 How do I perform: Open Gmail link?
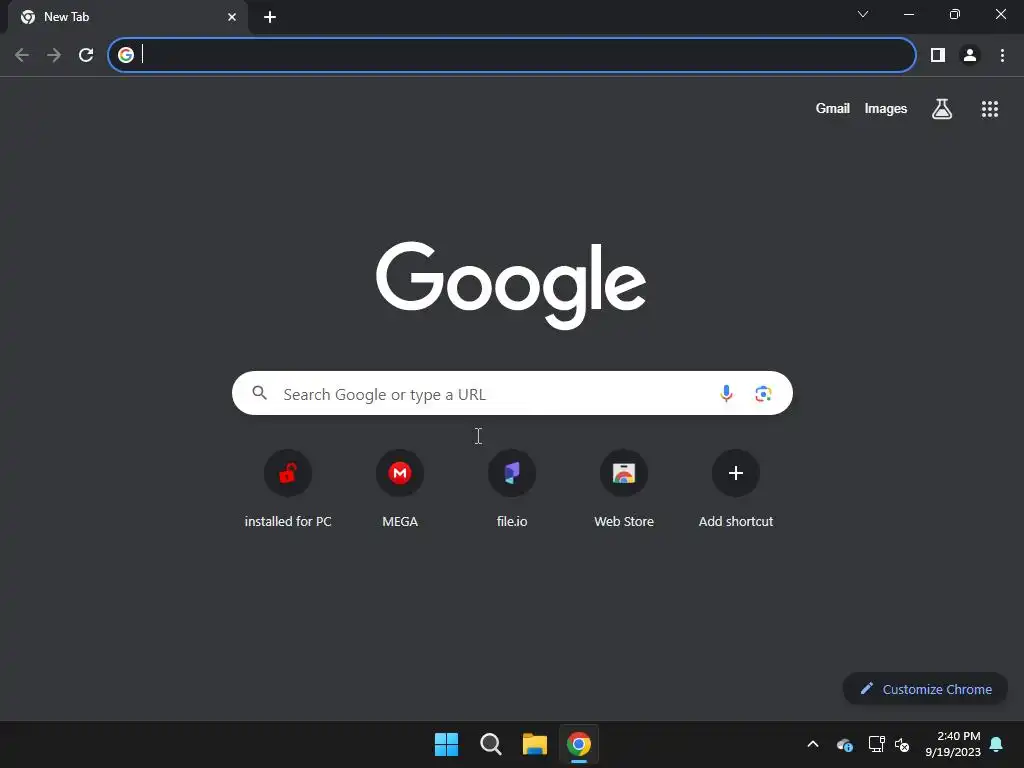point(833,108)
